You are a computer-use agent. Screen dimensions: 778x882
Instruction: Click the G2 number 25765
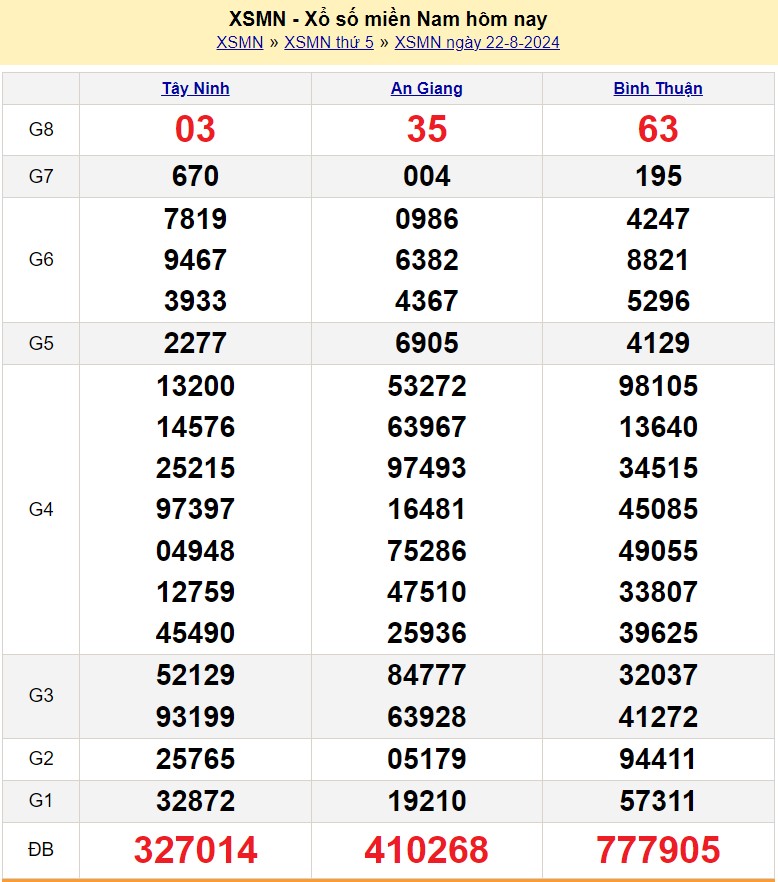195,759
